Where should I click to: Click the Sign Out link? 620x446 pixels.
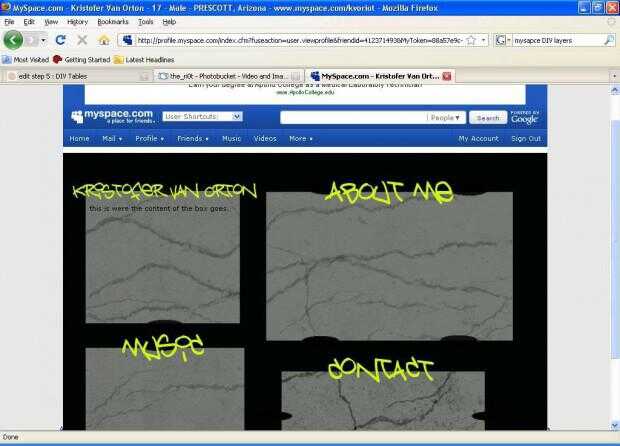[x=526, y=139]
